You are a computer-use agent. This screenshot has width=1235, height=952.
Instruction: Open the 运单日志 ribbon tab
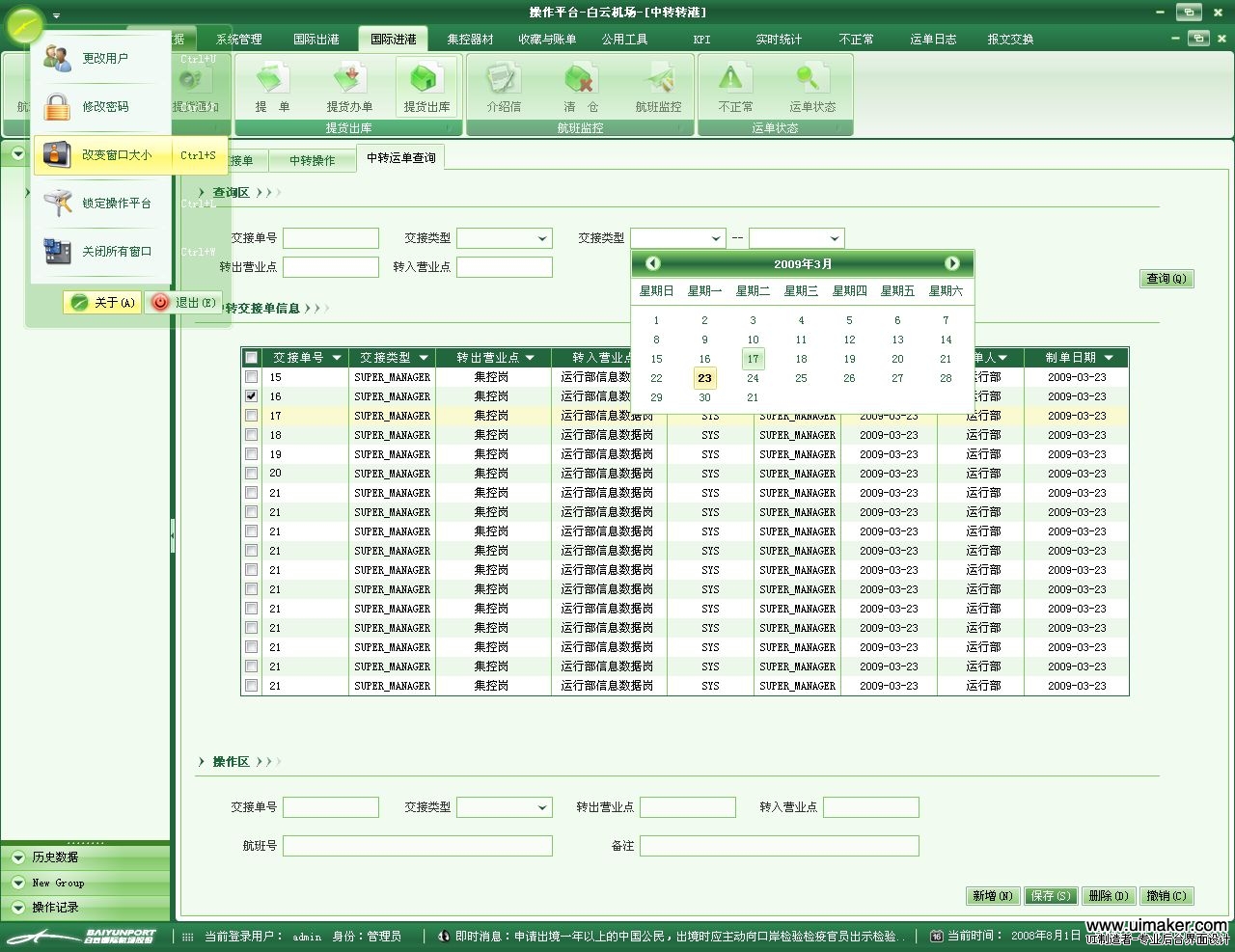[x=934, y=40]
